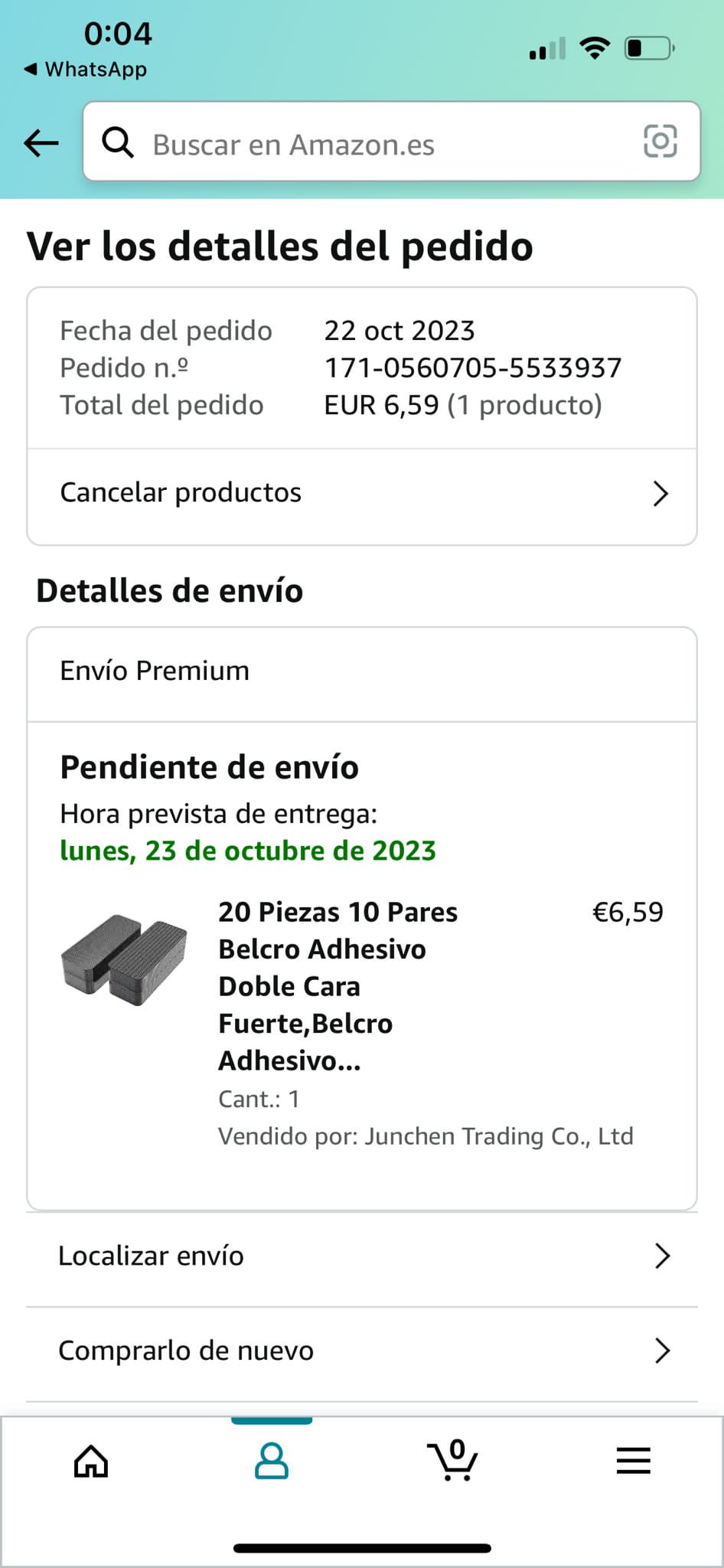The image size is (724, 1568).
Task: Expand Cancelar productos chevron
Action: 661,494
